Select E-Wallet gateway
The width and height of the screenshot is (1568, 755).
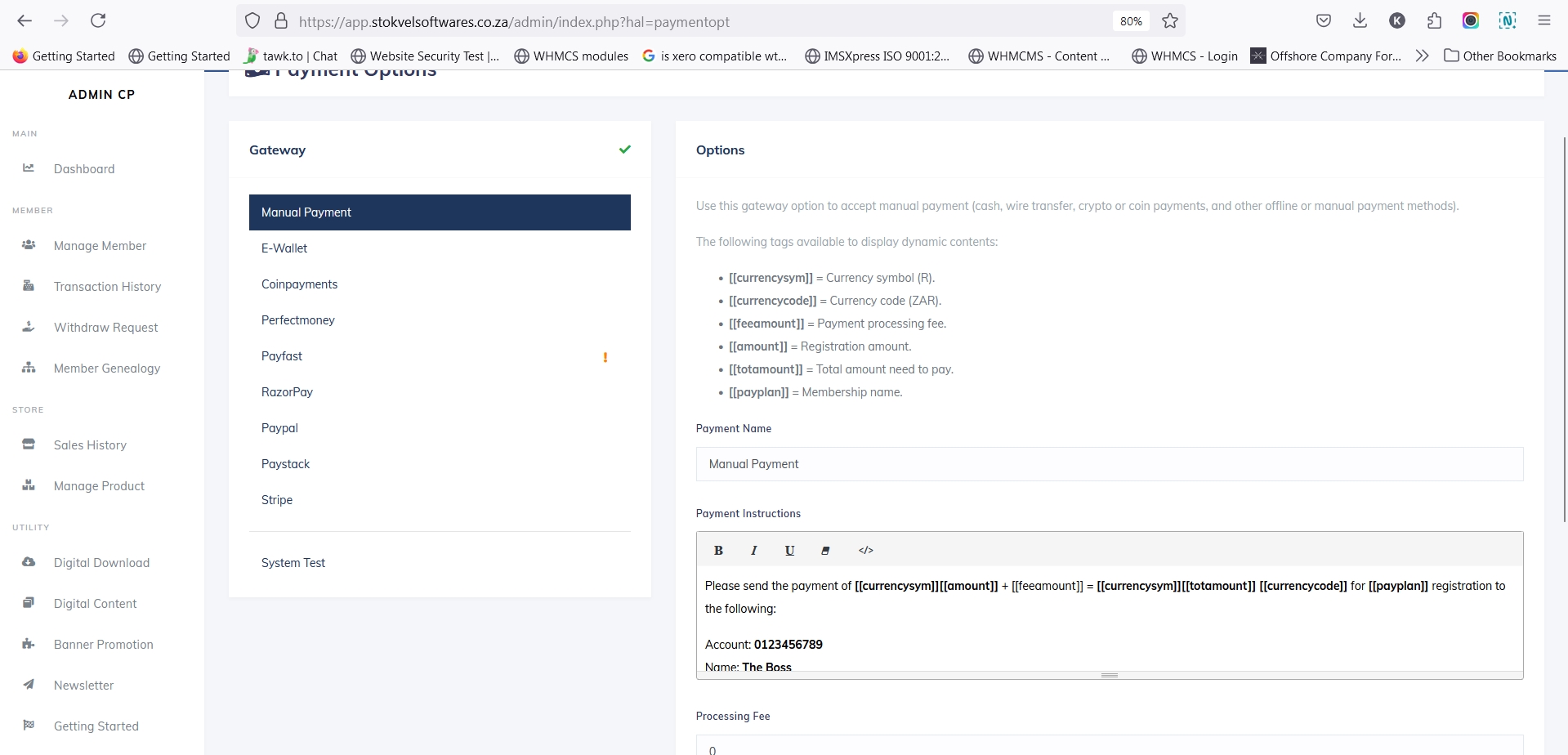coord(440,248)
